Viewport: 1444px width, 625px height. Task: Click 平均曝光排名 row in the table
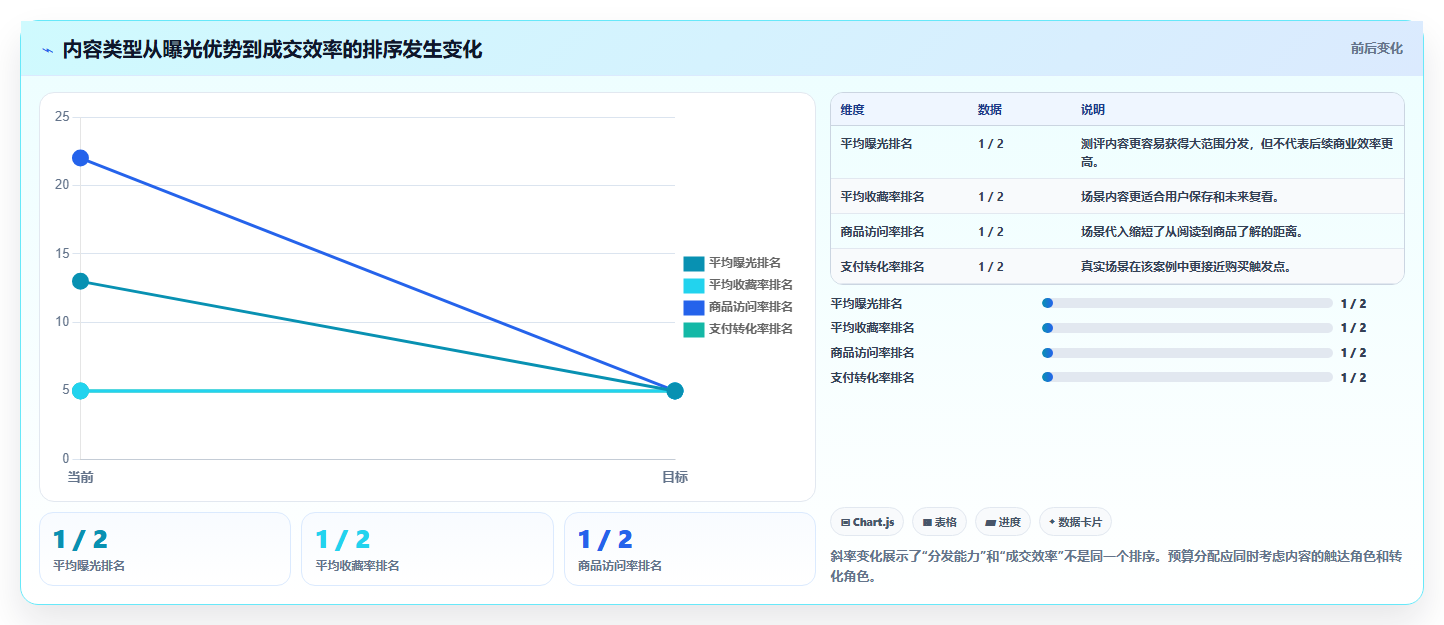tap(1117, 152)
